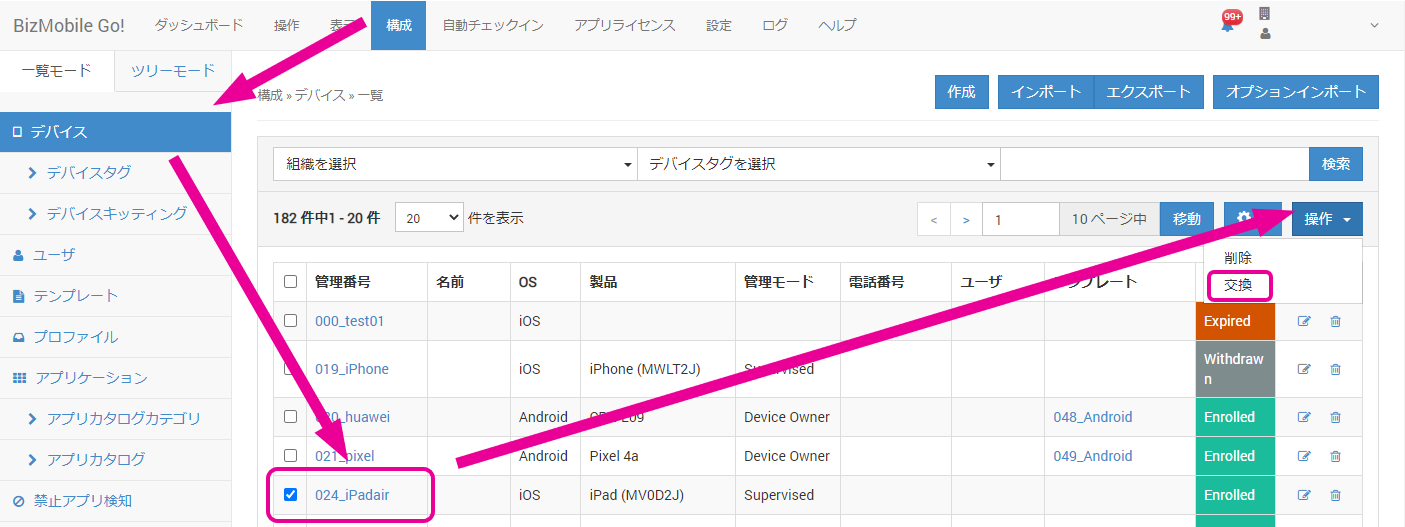Image resolution: width=1405 pixels, height=527 pixels.
Task: Click the notification bell icon
Action: point(1227,26)
